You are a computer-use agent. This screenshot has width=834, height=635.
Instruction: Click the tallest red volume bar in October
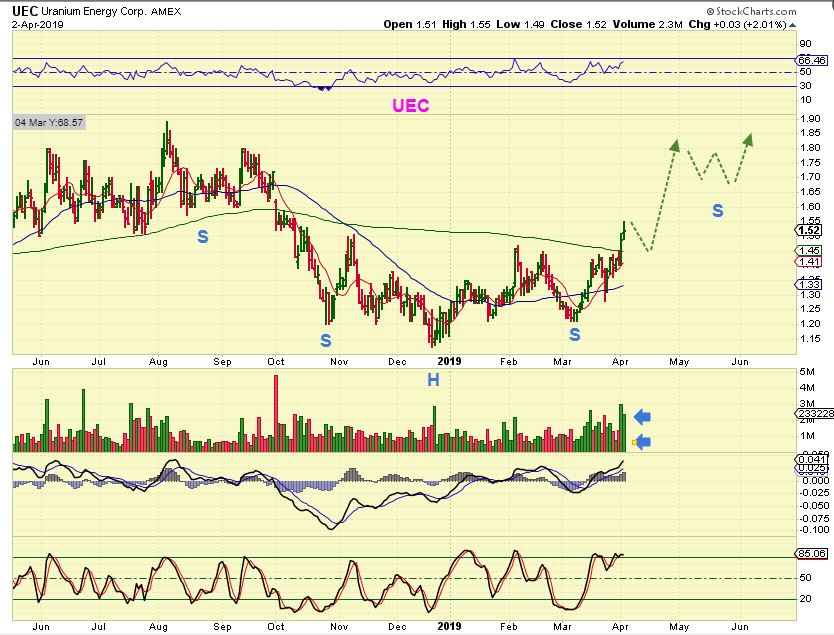pos(274,412)
